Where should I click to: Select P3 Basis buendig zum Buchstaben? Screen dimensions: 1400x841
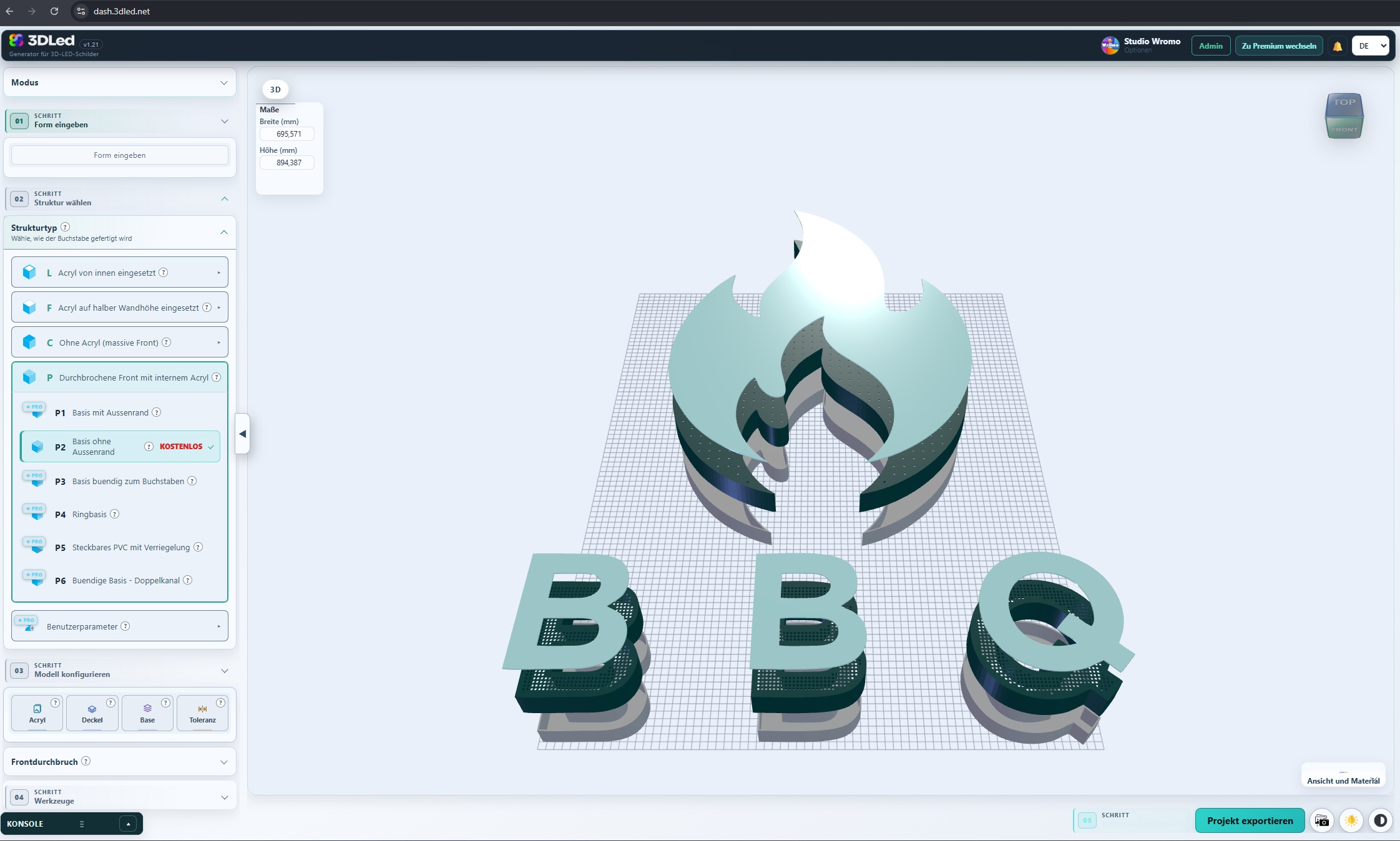[x=120, y=481]
